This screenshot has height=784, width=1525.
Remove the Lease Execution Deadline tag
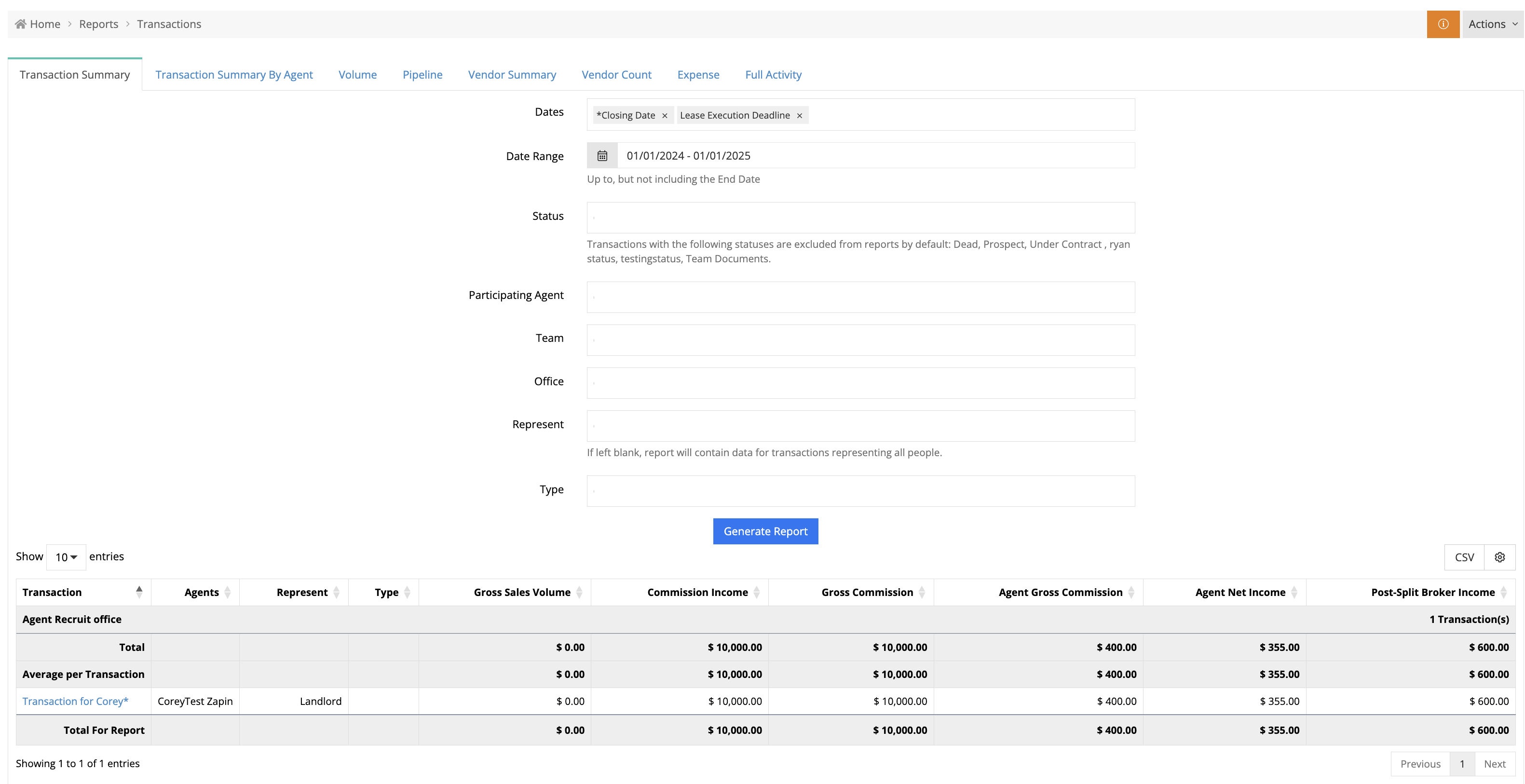pos(799,116)
